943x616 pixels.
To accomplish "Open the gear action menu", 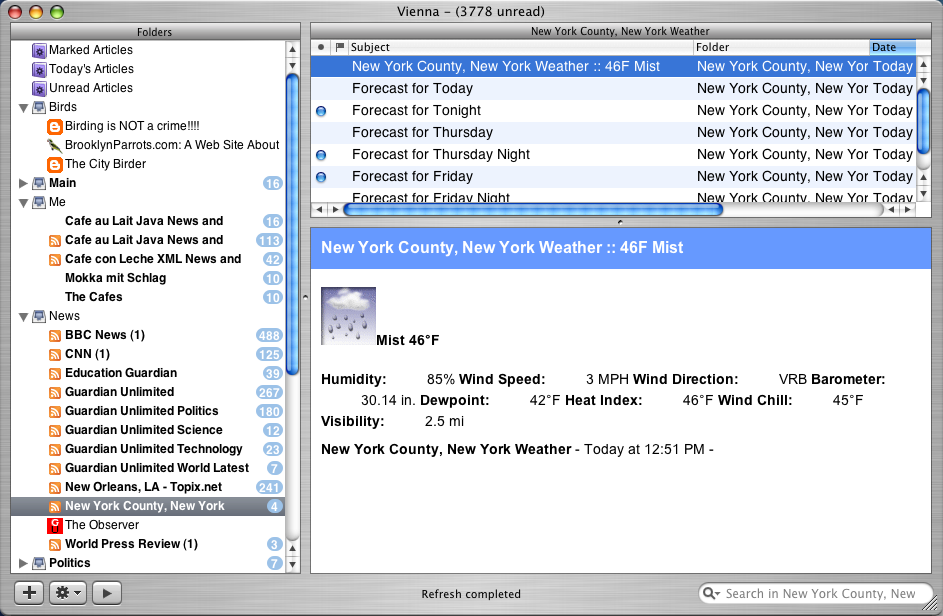I will (68, 592).
